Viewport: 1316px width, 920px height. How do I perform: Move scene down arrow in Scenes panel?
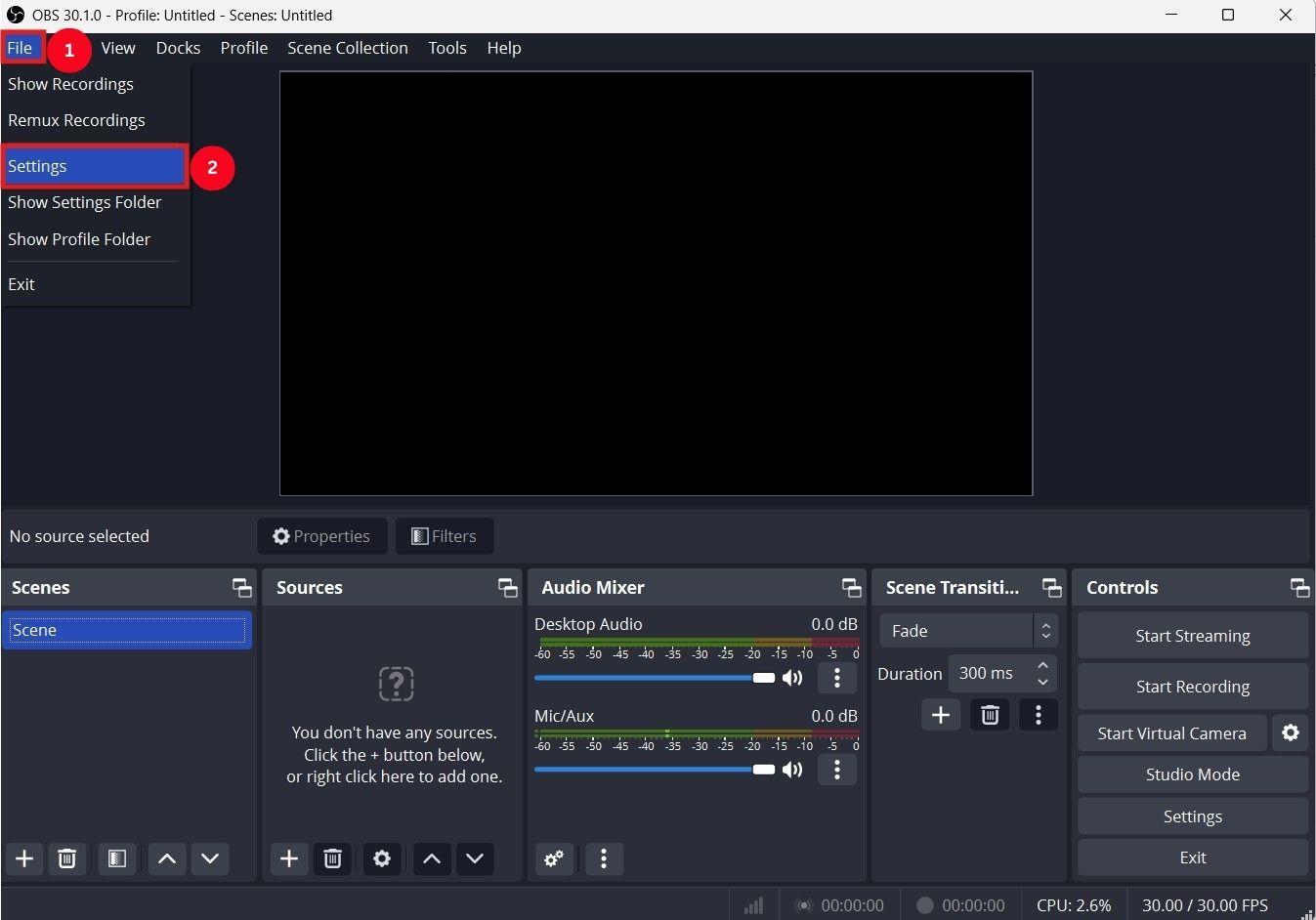pyautogui.click(x=210, y=858)
